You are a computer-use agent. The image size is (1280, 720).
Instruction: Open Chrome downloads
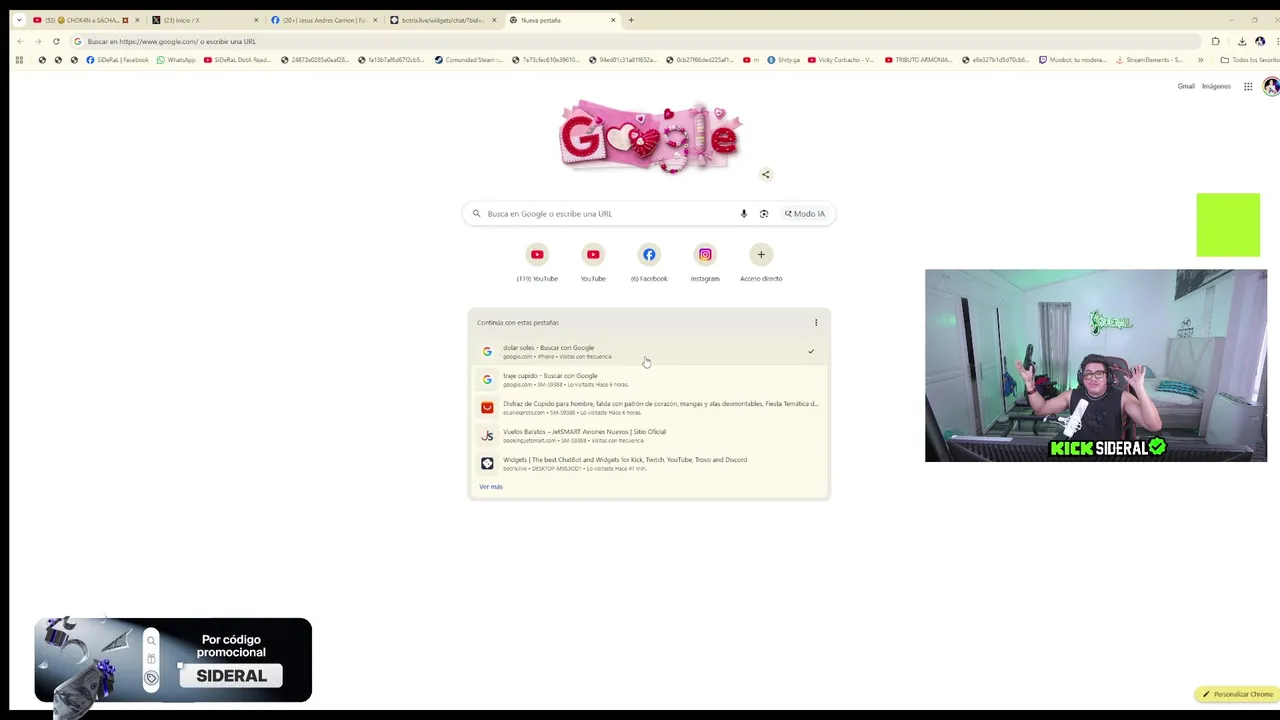coord(1242,41)
